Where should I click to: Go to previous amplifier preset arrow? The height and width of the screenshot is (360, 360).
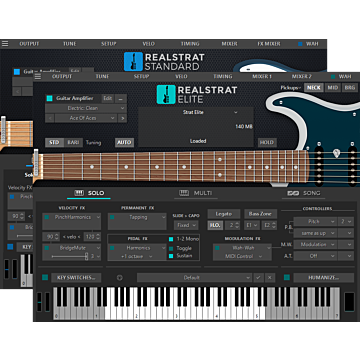click(x=49, y=118)
